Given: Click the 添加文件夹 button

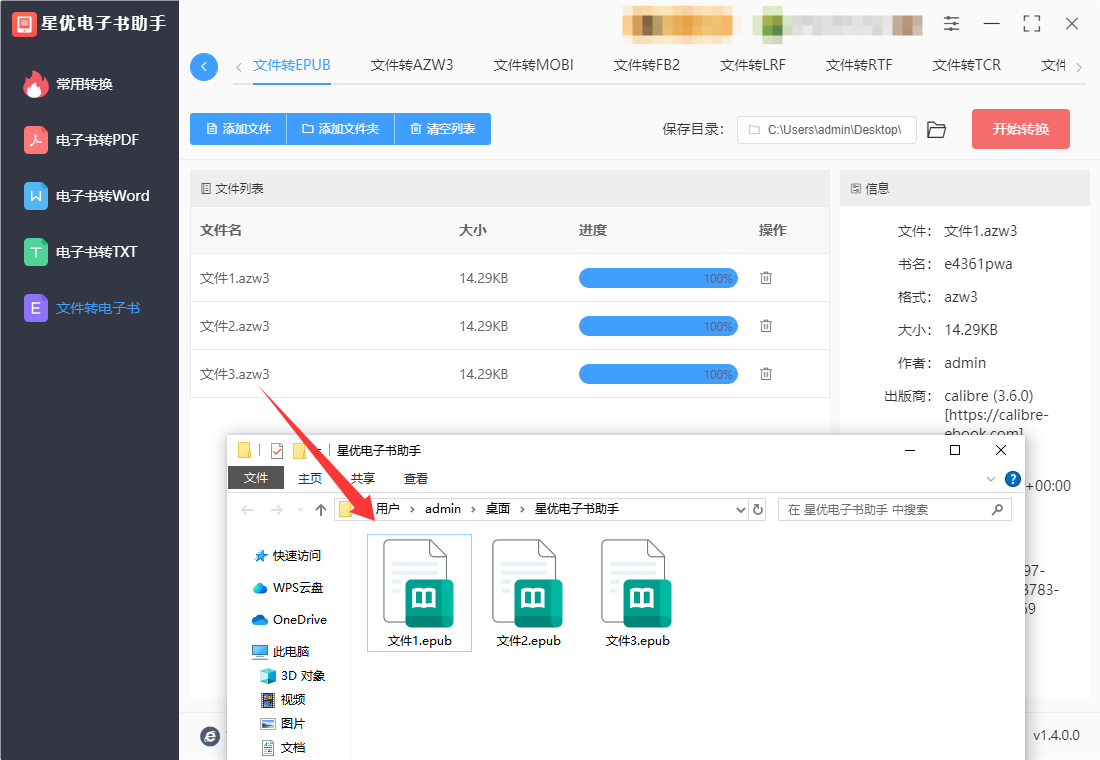Looking at the screenshot, I should (341, 129).
